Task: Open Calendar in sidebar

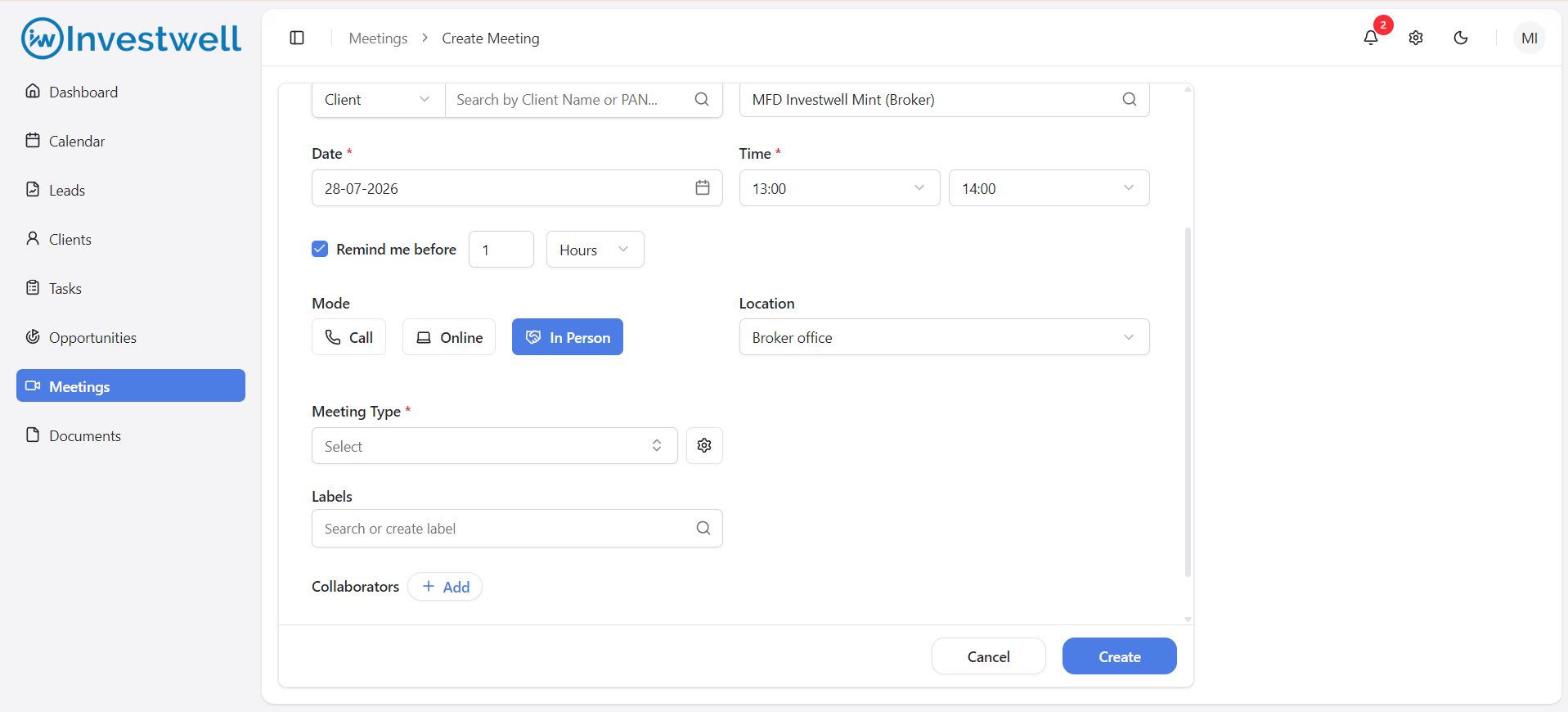Action: [x=131, y=141]
